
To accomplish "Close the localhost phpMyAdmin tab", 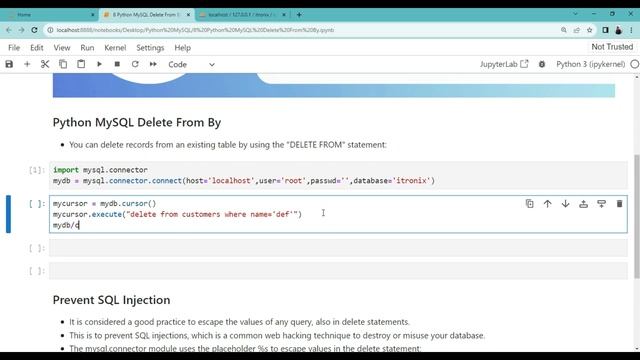I will click(x=284, y=15).
